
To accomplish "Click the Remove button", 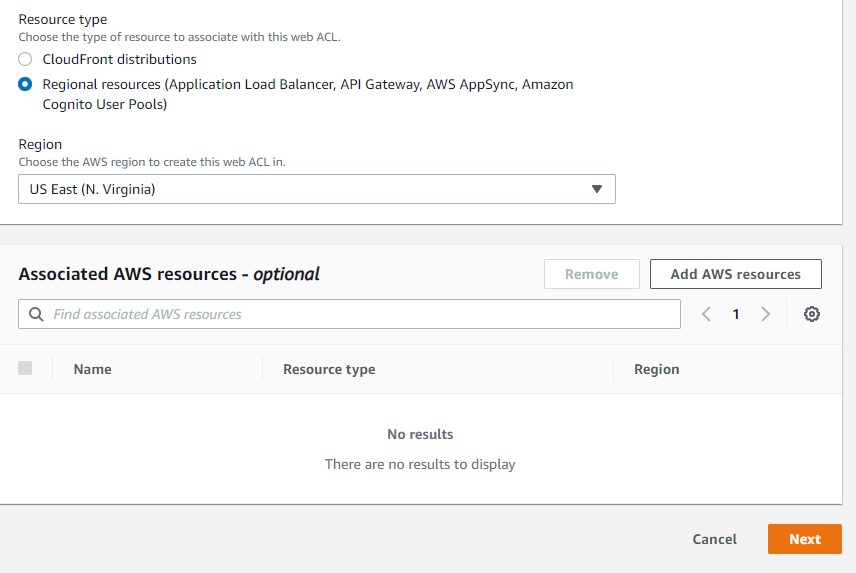I will tap(591, 274).
